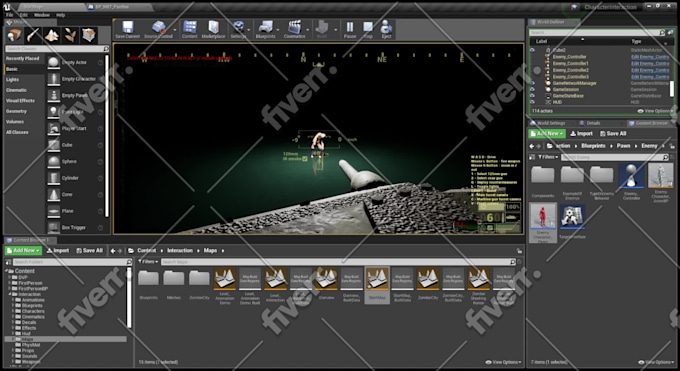The image size is (680, 371).
Task: Click Save All in the bottom content browser
Action: click(x=90, y=250)
